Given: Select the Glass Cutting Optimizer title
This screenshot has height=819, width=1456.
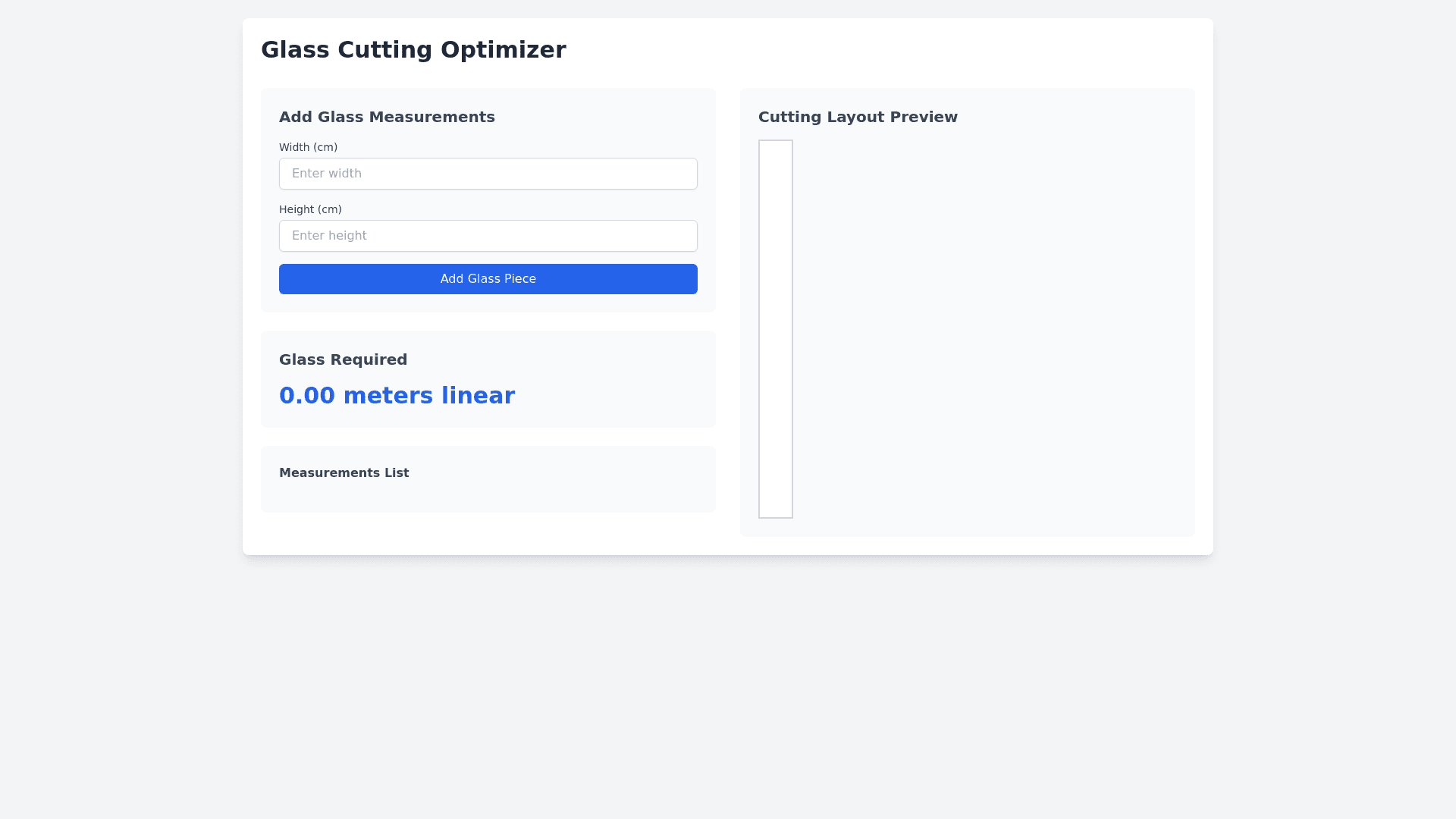Looking at the screenshot, I should [x=413, y=50].
